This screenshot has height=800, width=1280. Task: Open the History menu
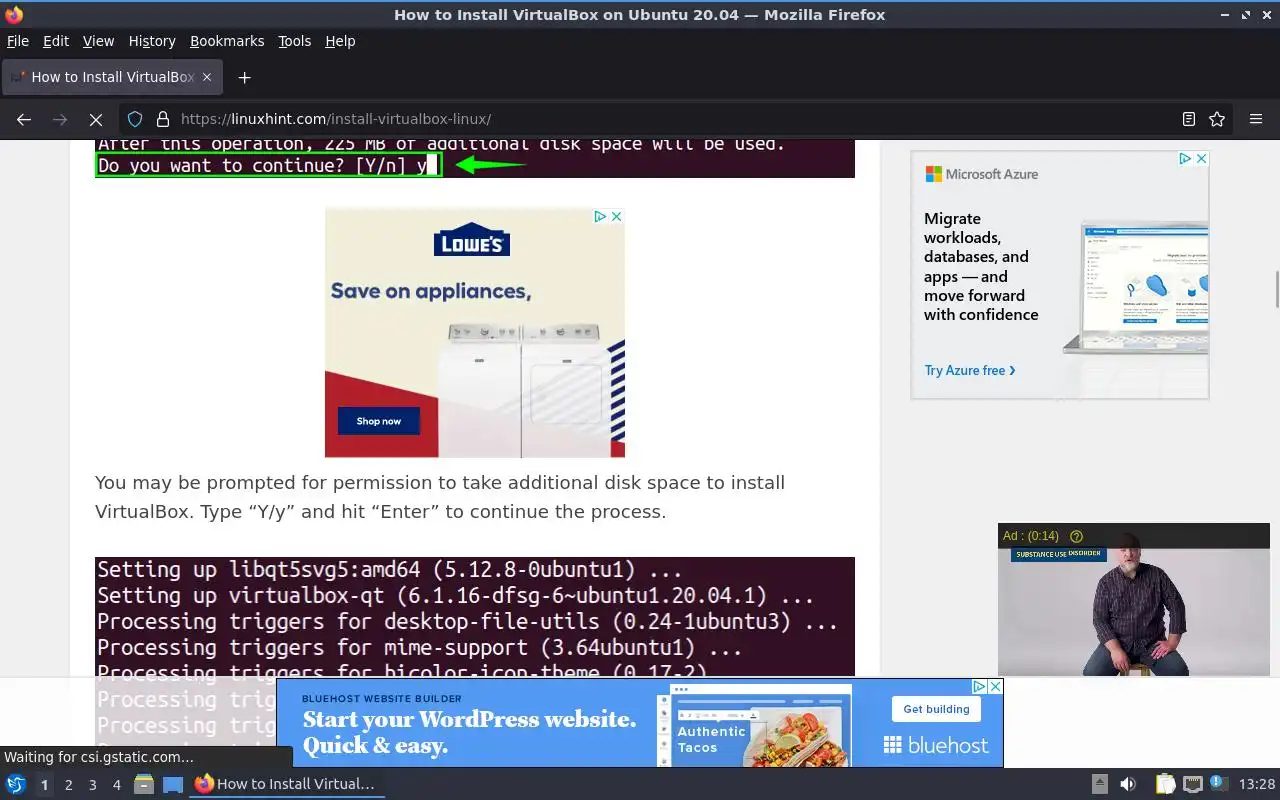coord(152,41)
